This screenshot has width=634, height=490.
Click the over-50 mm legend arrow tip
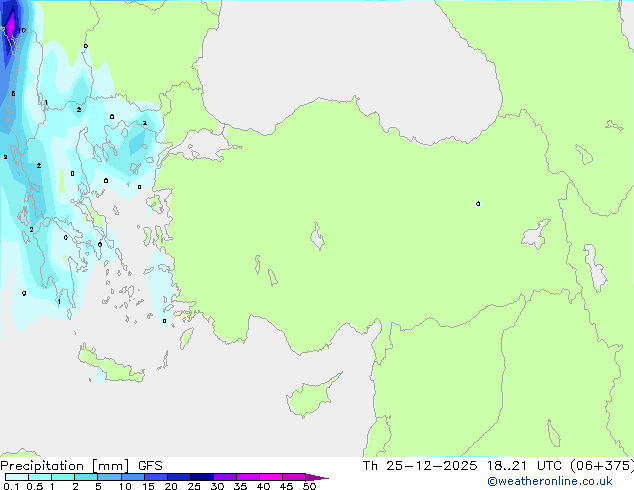click(317, 477)
